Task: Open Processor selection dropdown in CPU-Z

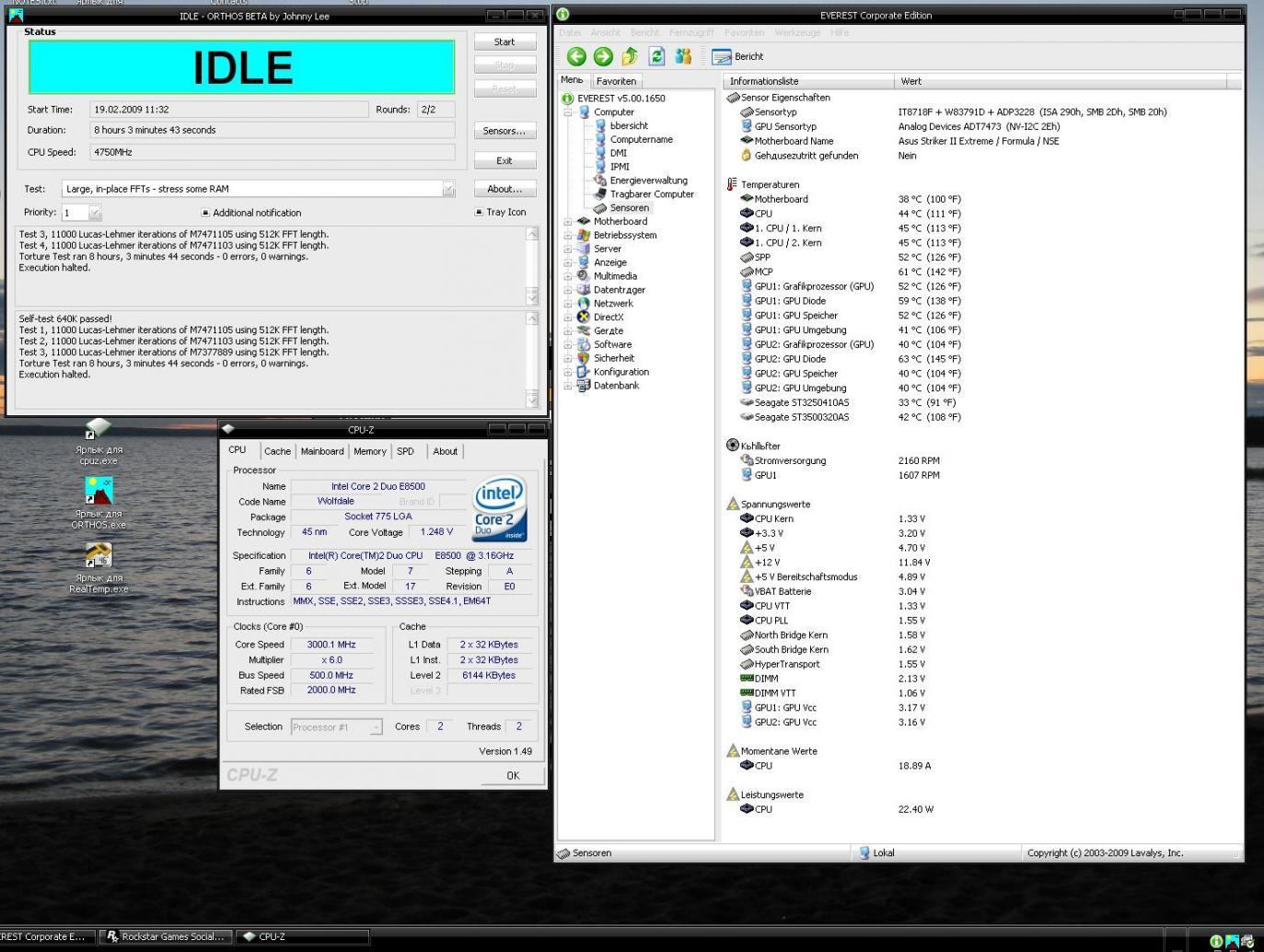Action: (376, 727)
